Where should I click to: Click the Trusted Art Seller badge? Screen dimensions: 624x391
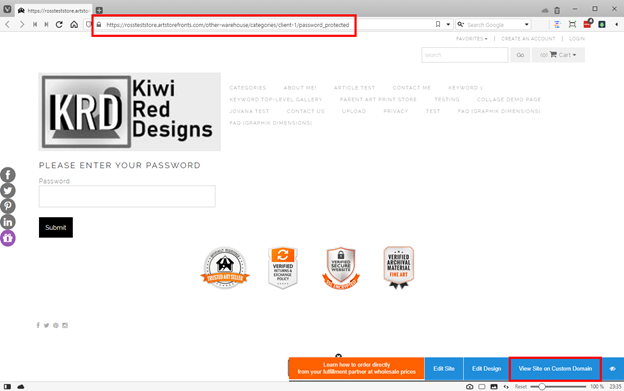pos(225,268)
